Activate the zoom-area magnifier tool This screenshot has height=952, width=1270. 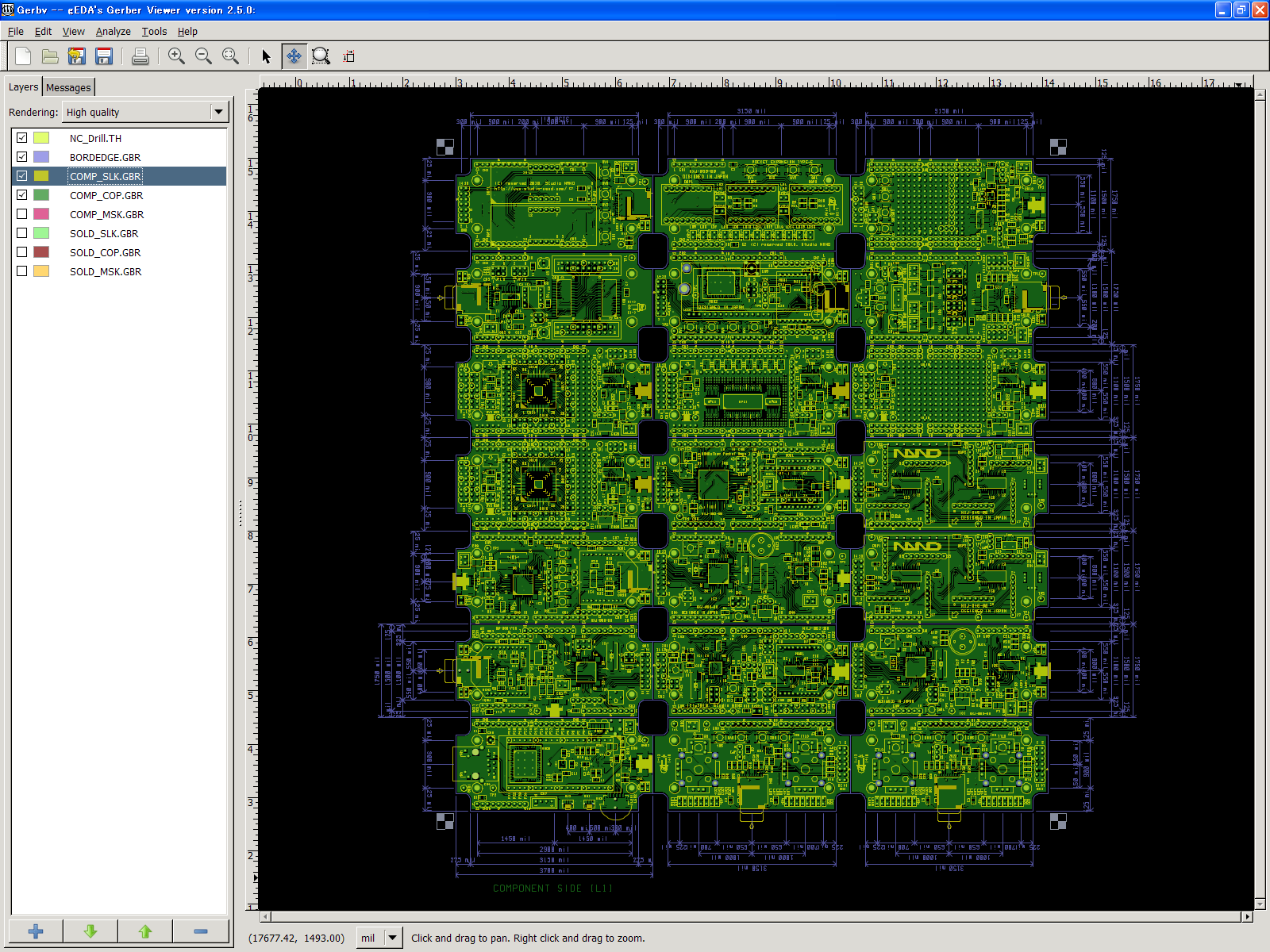[321, 56]
